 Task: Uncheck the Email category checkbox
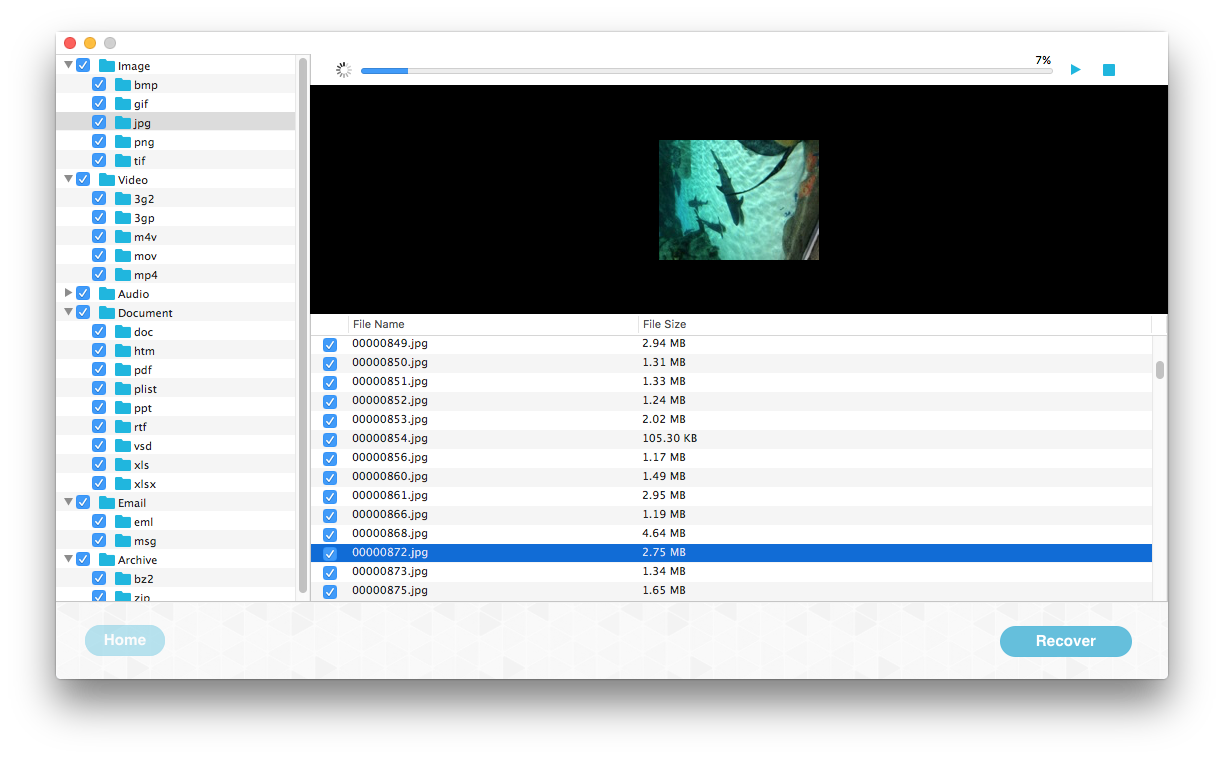[x=83, y=503]
